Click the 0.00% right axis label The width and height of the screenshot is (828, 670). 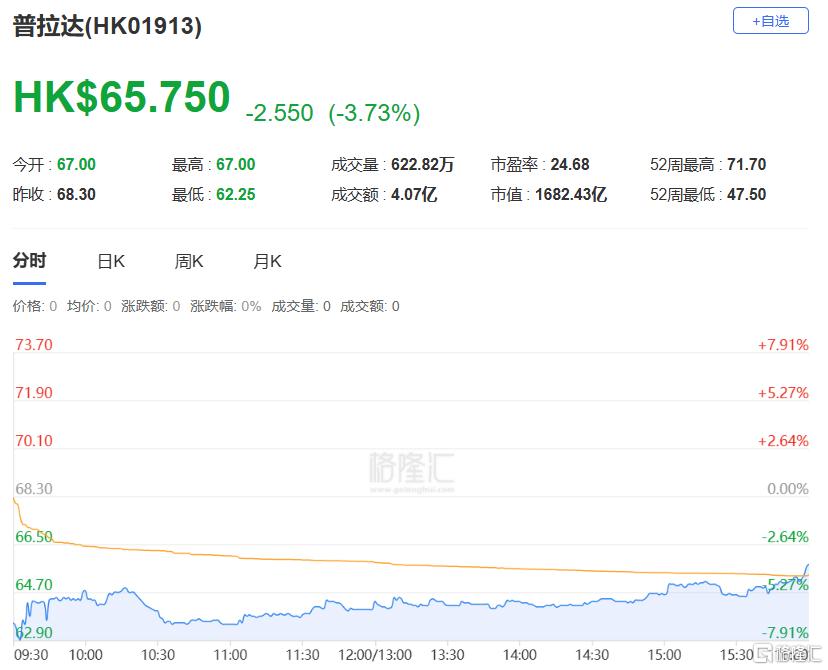[788, 489]
